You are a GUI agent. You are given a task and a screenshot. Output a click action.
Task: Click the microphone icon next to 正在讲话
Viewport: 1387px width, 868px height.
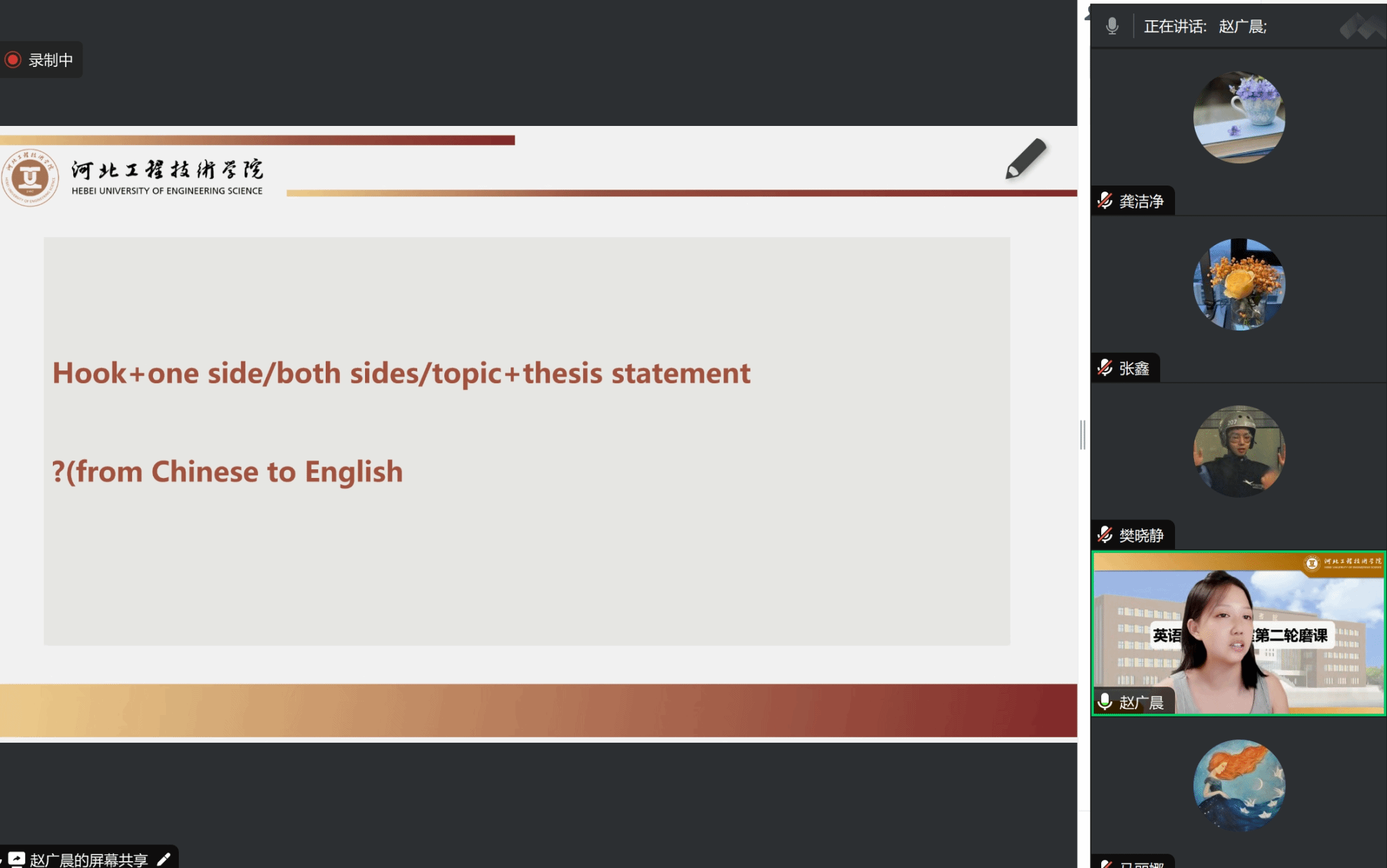1112,26
